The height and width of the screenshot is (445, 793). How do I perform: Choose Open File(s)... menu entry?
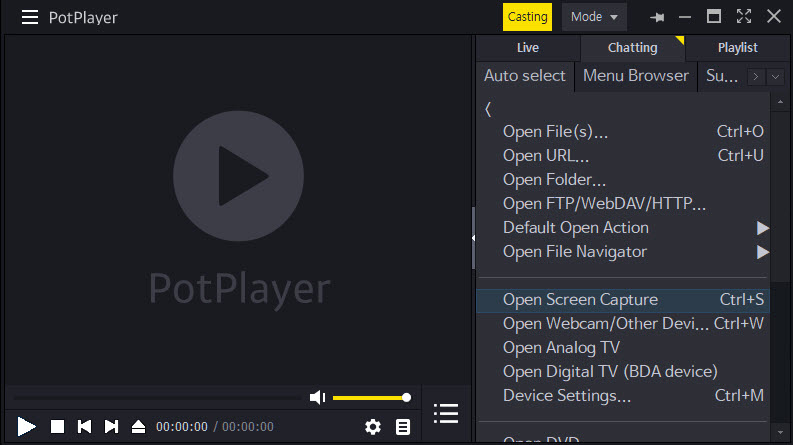[623, 131]
